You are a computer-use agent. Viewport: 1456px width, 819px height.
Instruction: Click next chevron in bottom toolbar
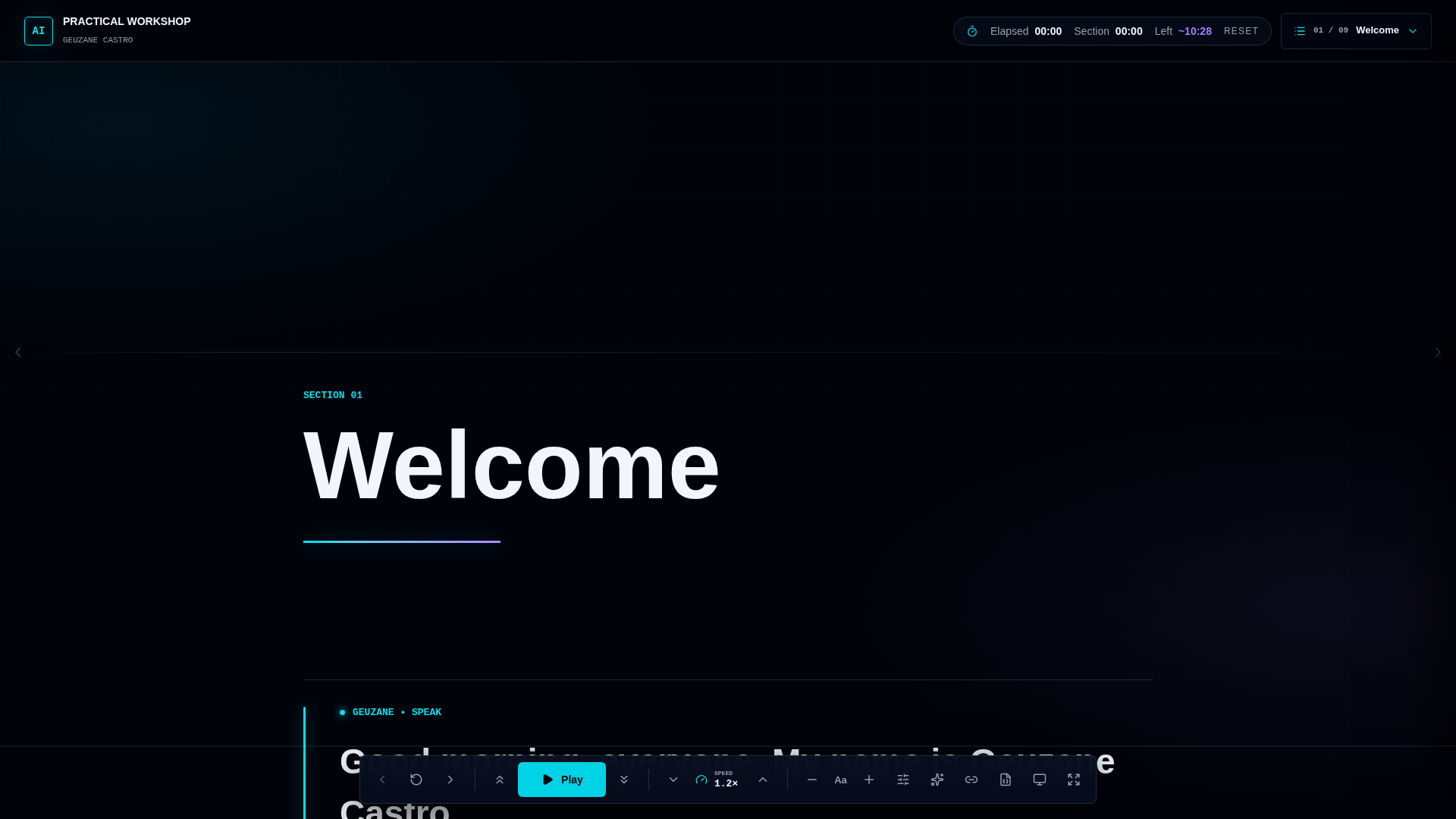click(450, 780)
